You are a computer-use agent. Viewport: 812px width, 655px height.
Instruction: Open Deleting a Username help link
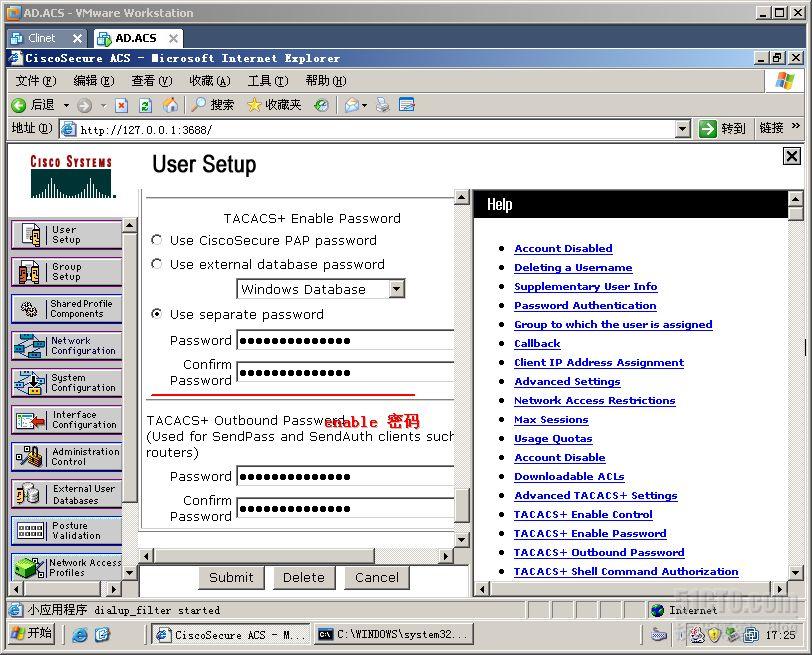click(573, 268)
